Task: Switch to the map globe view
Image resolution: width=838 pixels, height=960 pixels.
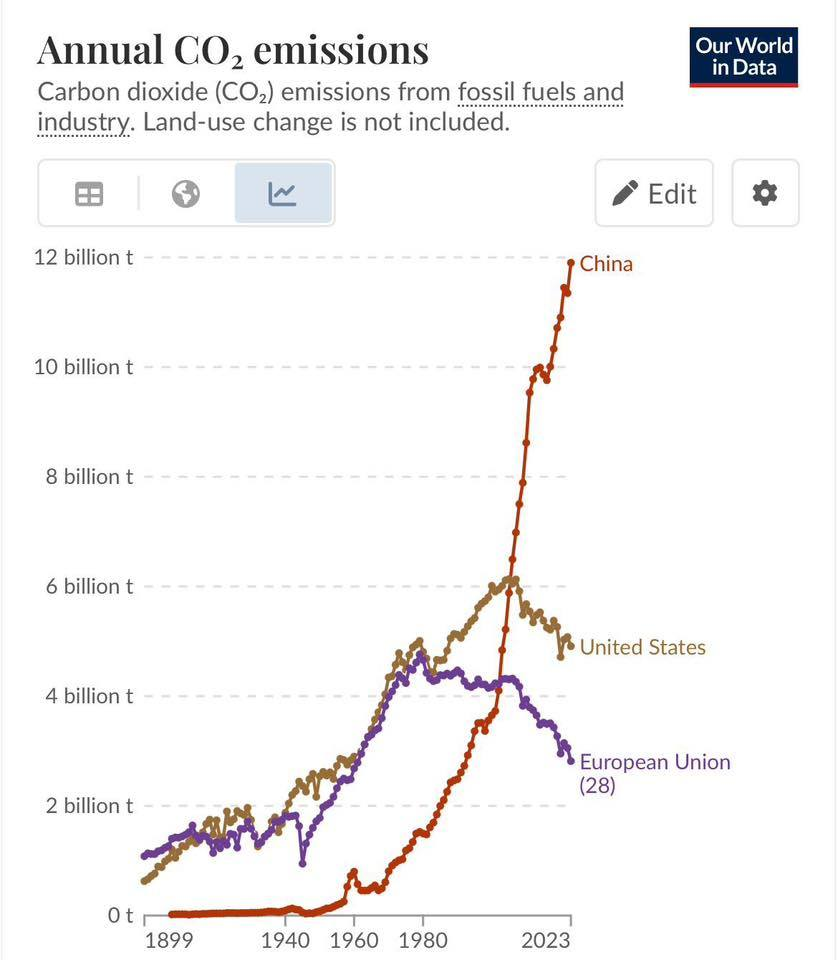Action: 186,193
